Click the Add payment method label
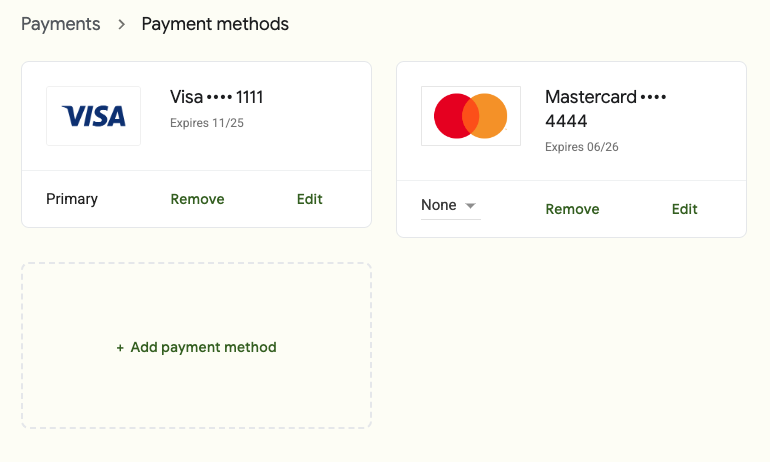The height and width of the screenshot is (462, 770). [x=203, y=348]
